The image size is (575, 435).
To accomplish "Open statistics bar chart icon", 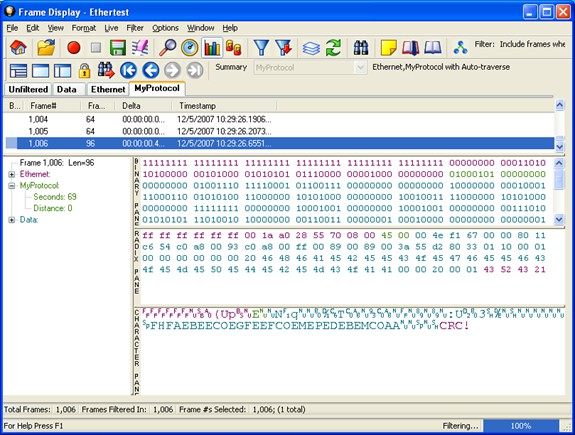I will point(212,48).
